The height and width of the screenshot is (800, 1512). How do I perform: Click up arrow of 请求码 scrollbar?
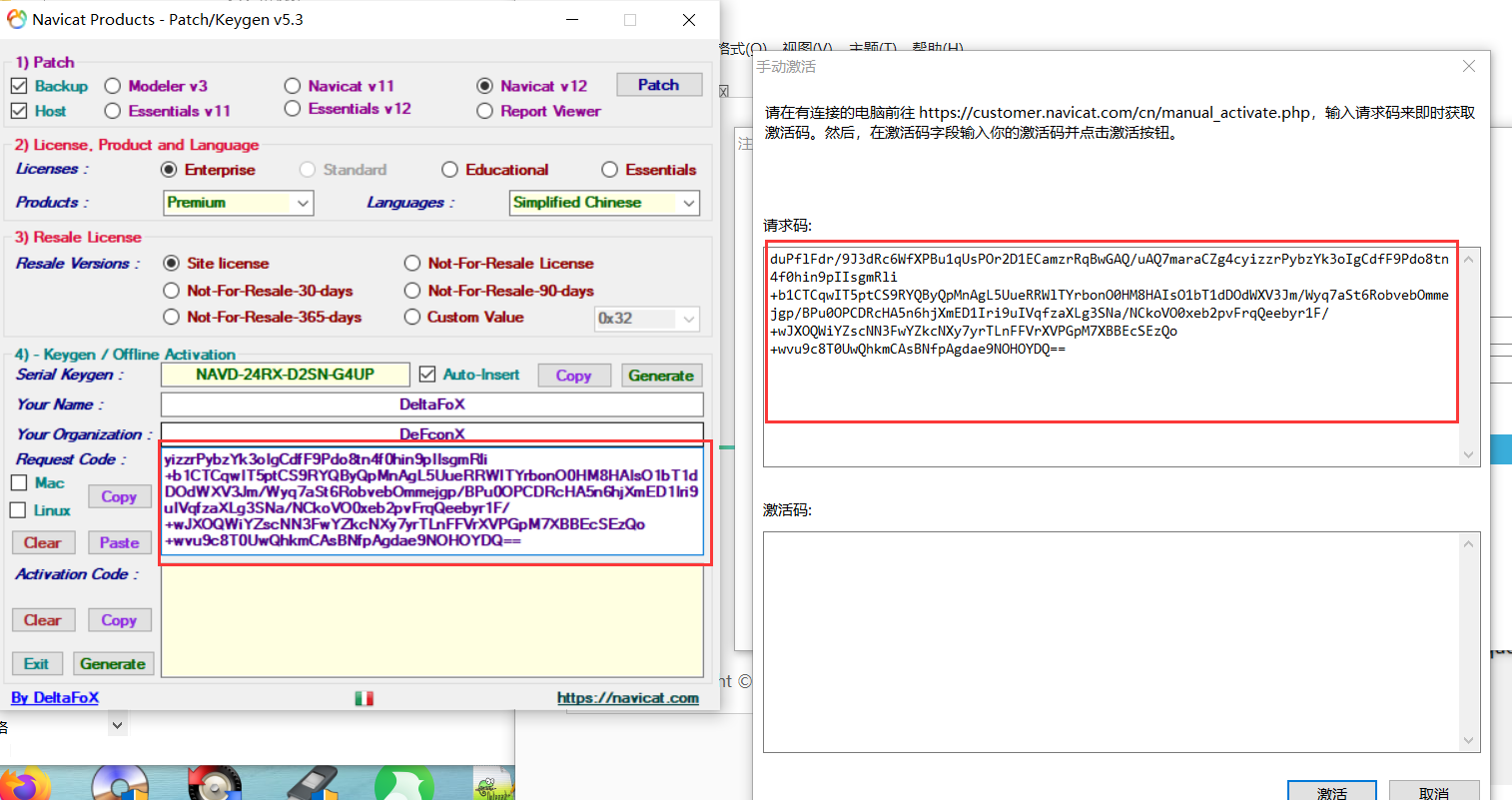[1468, 259]
